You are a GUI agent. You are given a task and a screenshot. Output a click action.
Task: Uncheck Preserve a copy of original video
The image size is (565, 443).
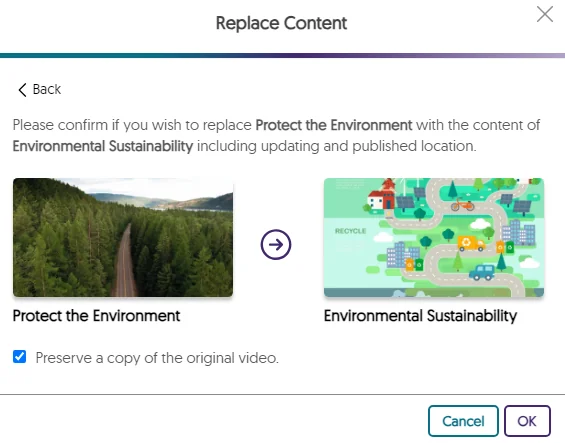19,356
